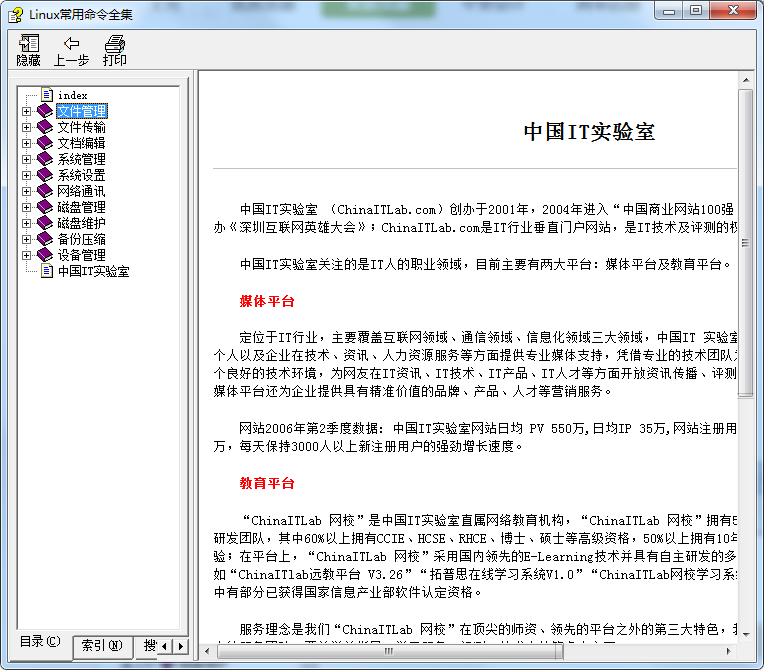Image resolution: width=764 pixels, height=670 pixels.
Task: Switch to the 目录(C) tab
Action: point(41,642)
